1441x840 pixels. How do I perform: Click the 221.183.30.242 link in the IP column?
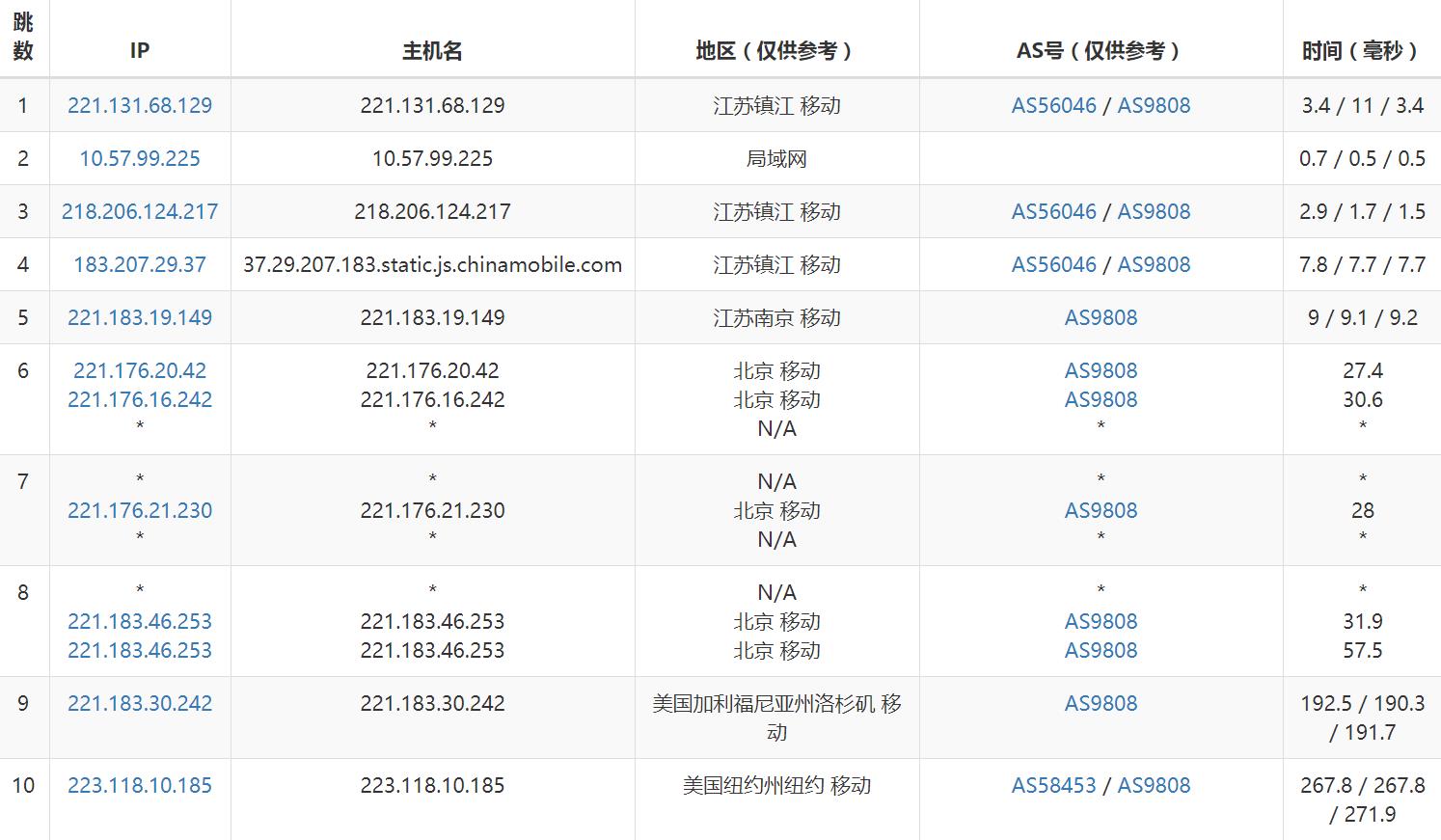coord(140,703)
